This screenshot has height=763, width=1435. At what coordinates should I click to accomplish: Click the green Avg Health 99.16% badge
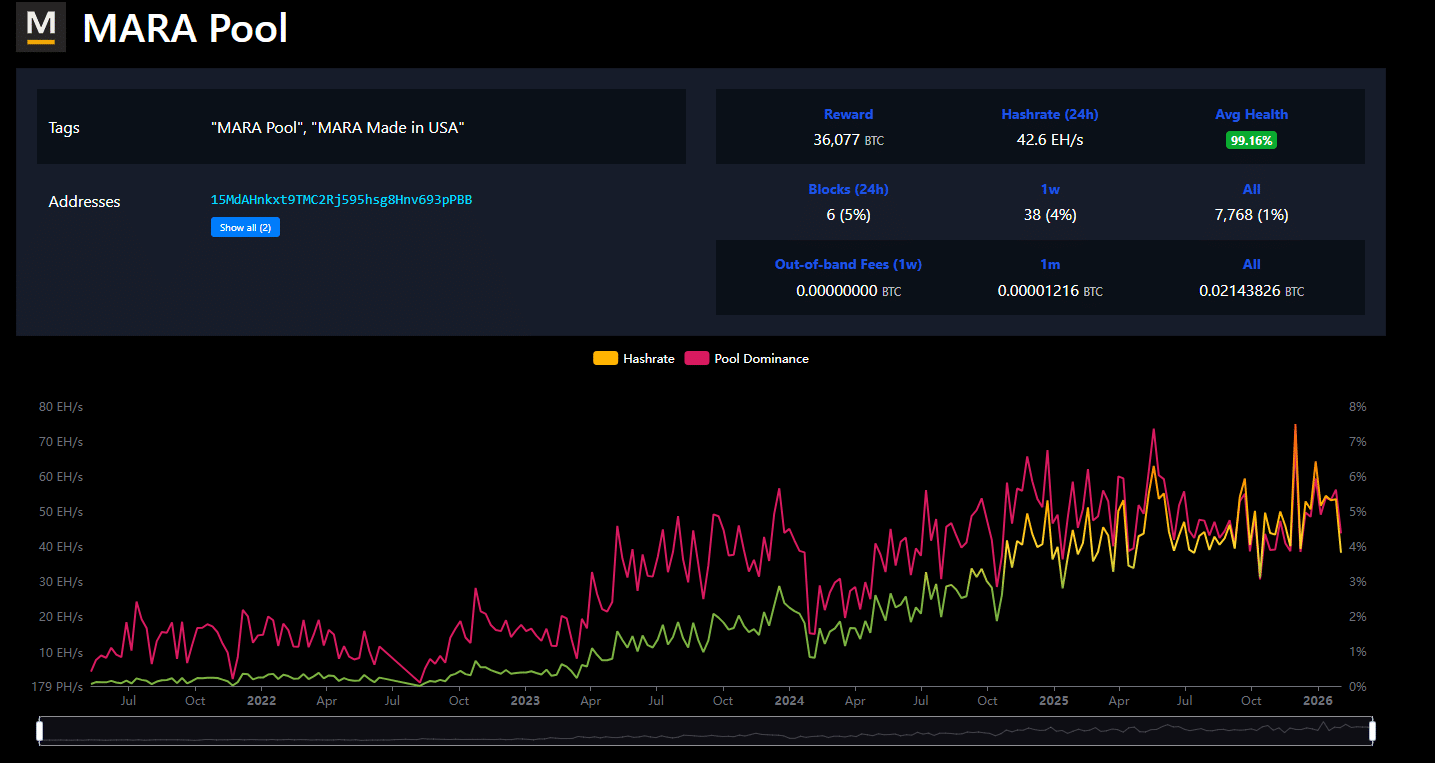coord(1251,140)
